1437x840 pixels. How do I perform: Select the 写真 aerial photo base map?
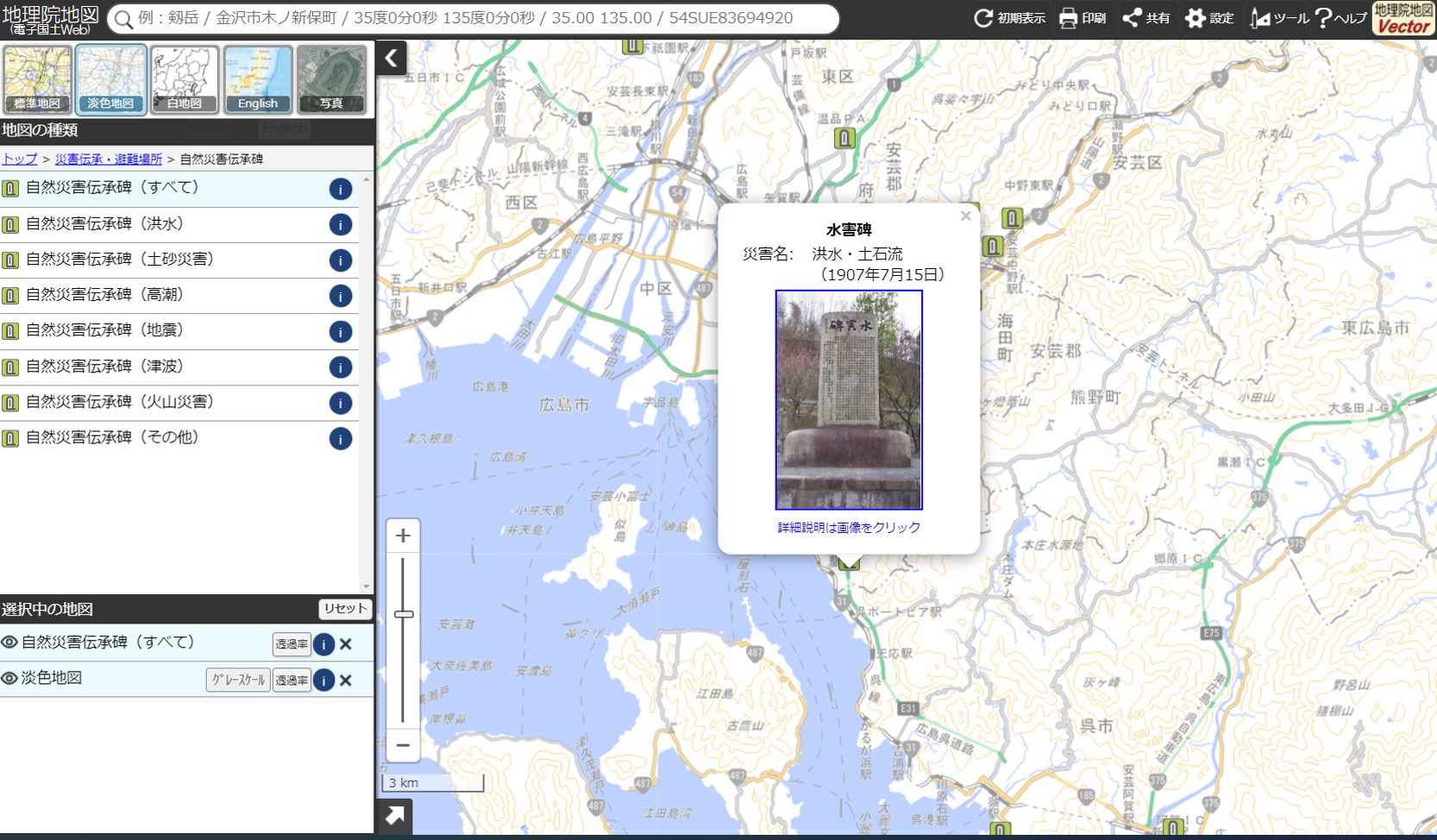tap(331, 79)
